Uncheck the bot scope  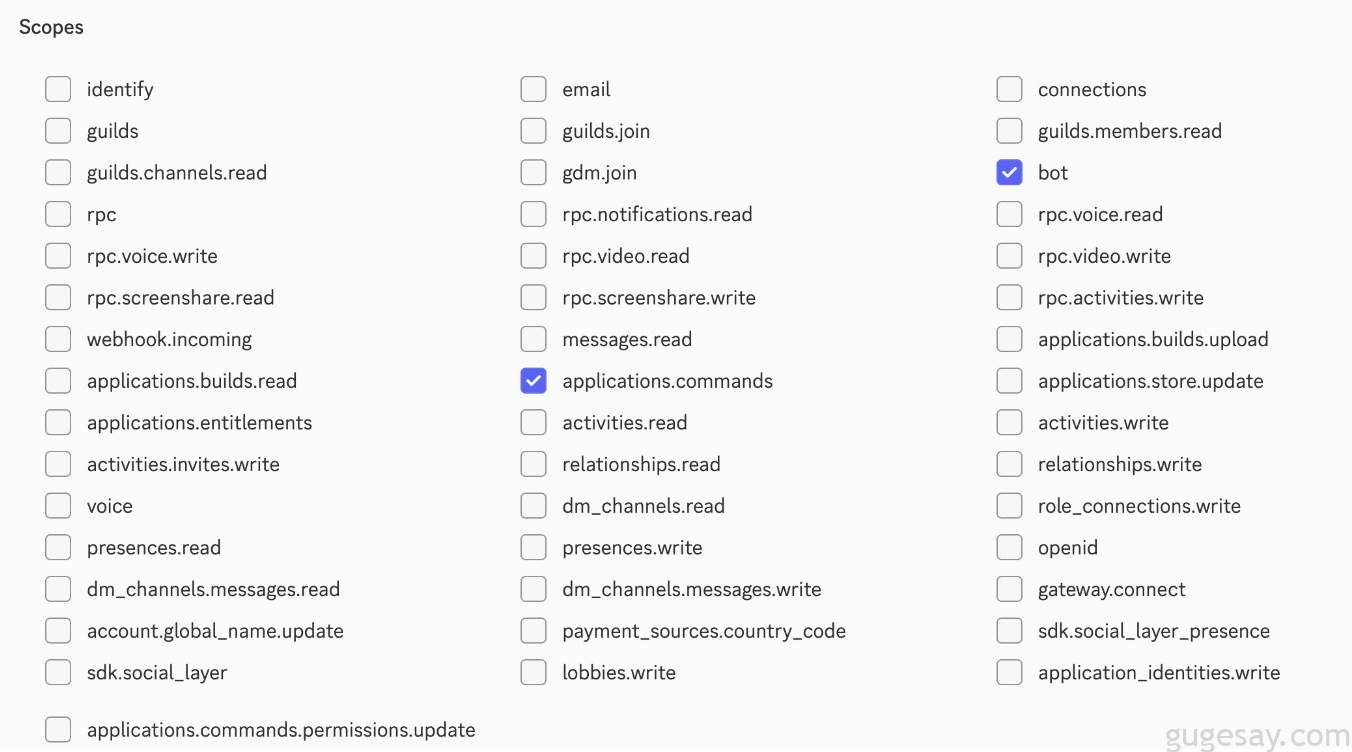pyautogui.click(x=1009, y=173)
